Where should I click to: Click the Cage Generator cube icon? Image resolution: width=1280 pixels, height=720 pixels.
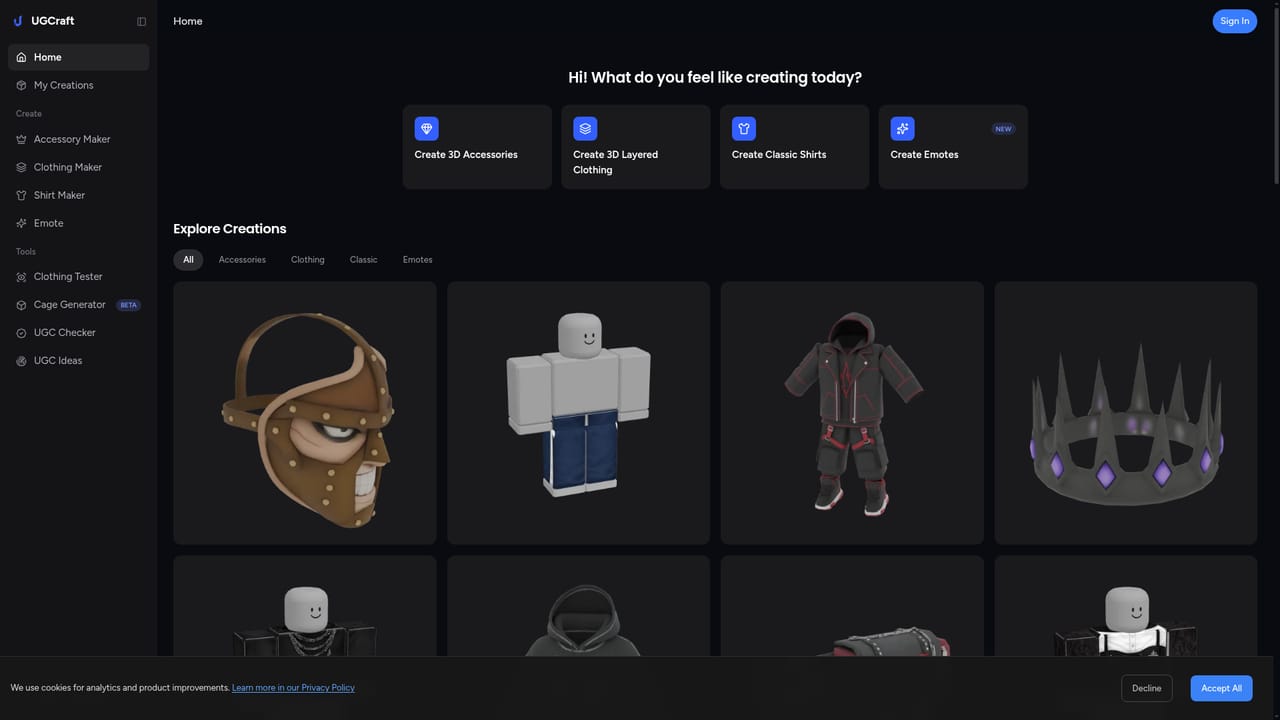point(21,305)
